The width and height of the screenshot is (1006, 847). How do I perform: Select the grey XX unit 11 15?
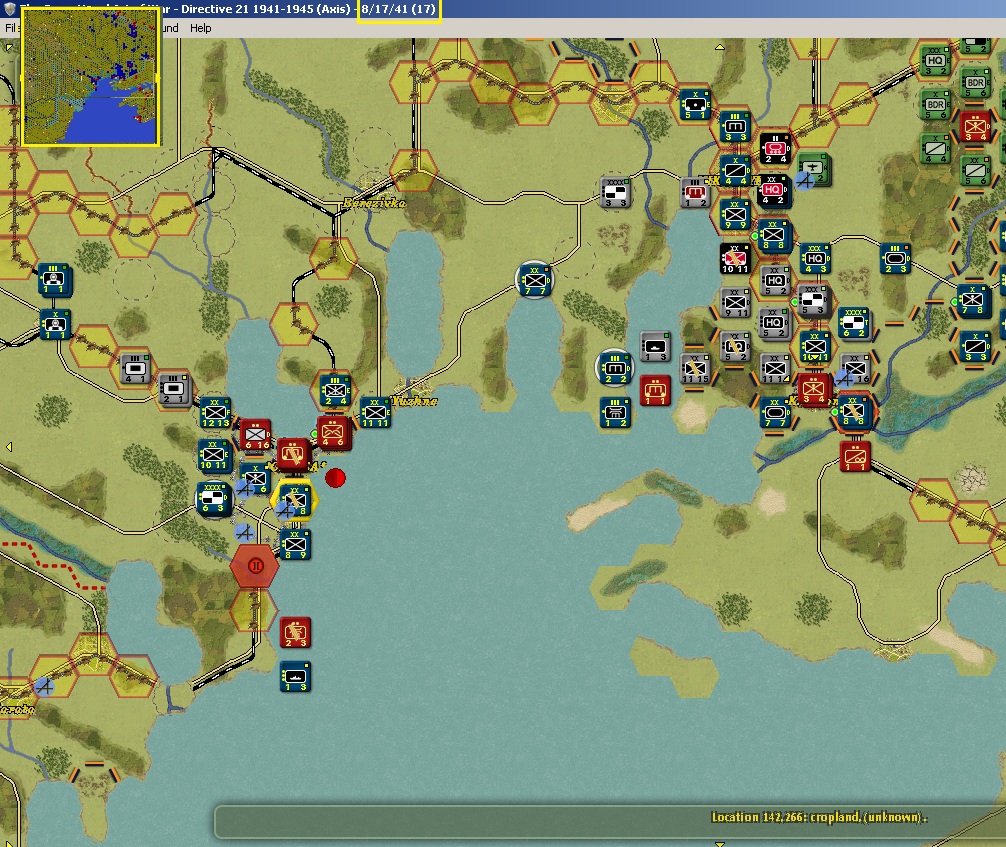coord(695,369)
